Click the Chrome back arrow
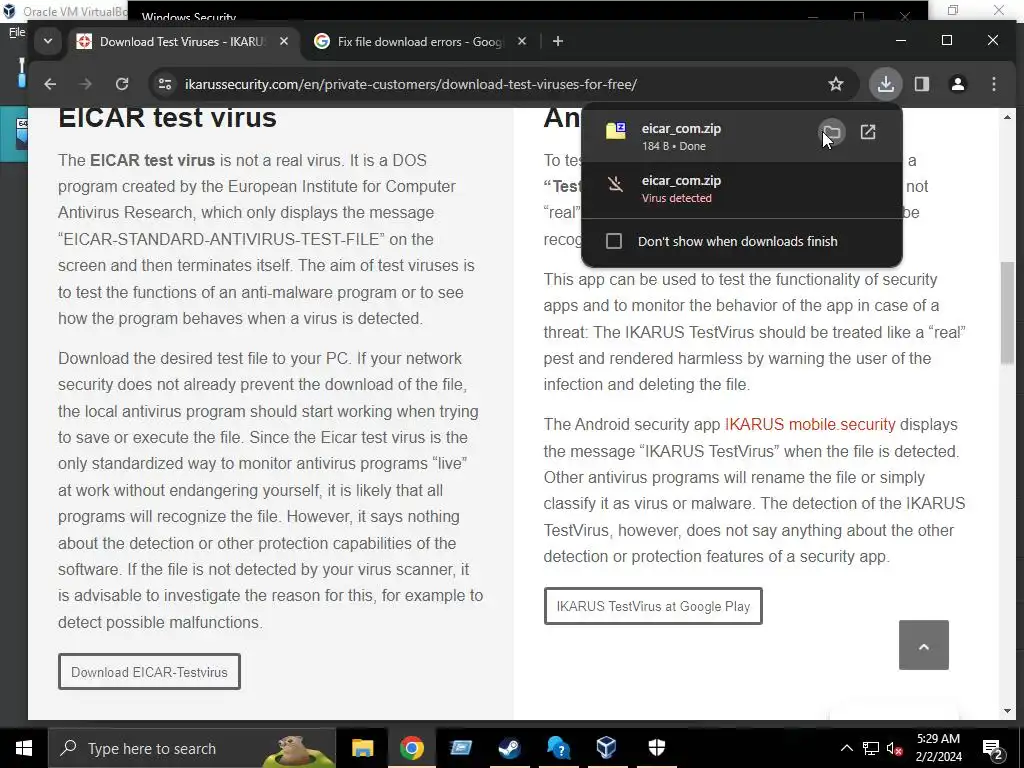The height and width of the screenshot is (768, 1024). [x=50, y=84]
